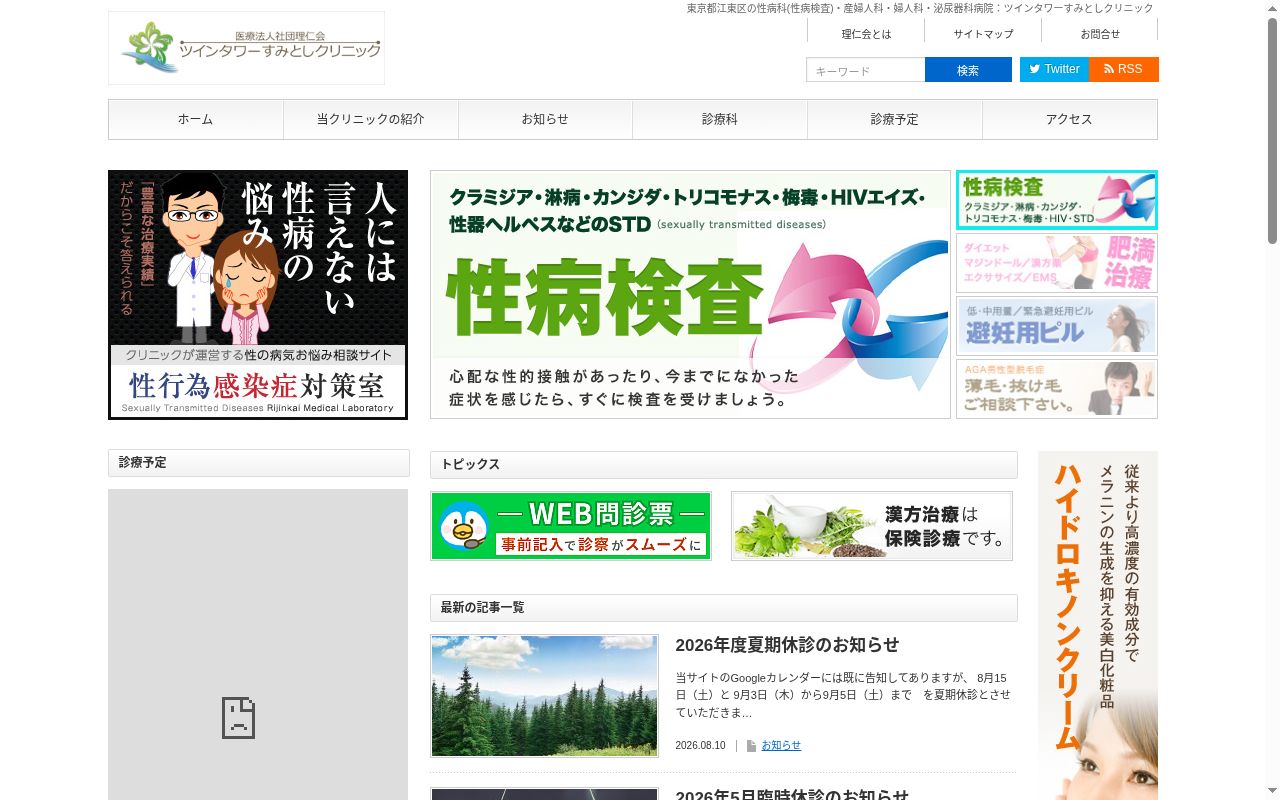Click the 漢方治療は保険診療です banner

tap(872, 526)
